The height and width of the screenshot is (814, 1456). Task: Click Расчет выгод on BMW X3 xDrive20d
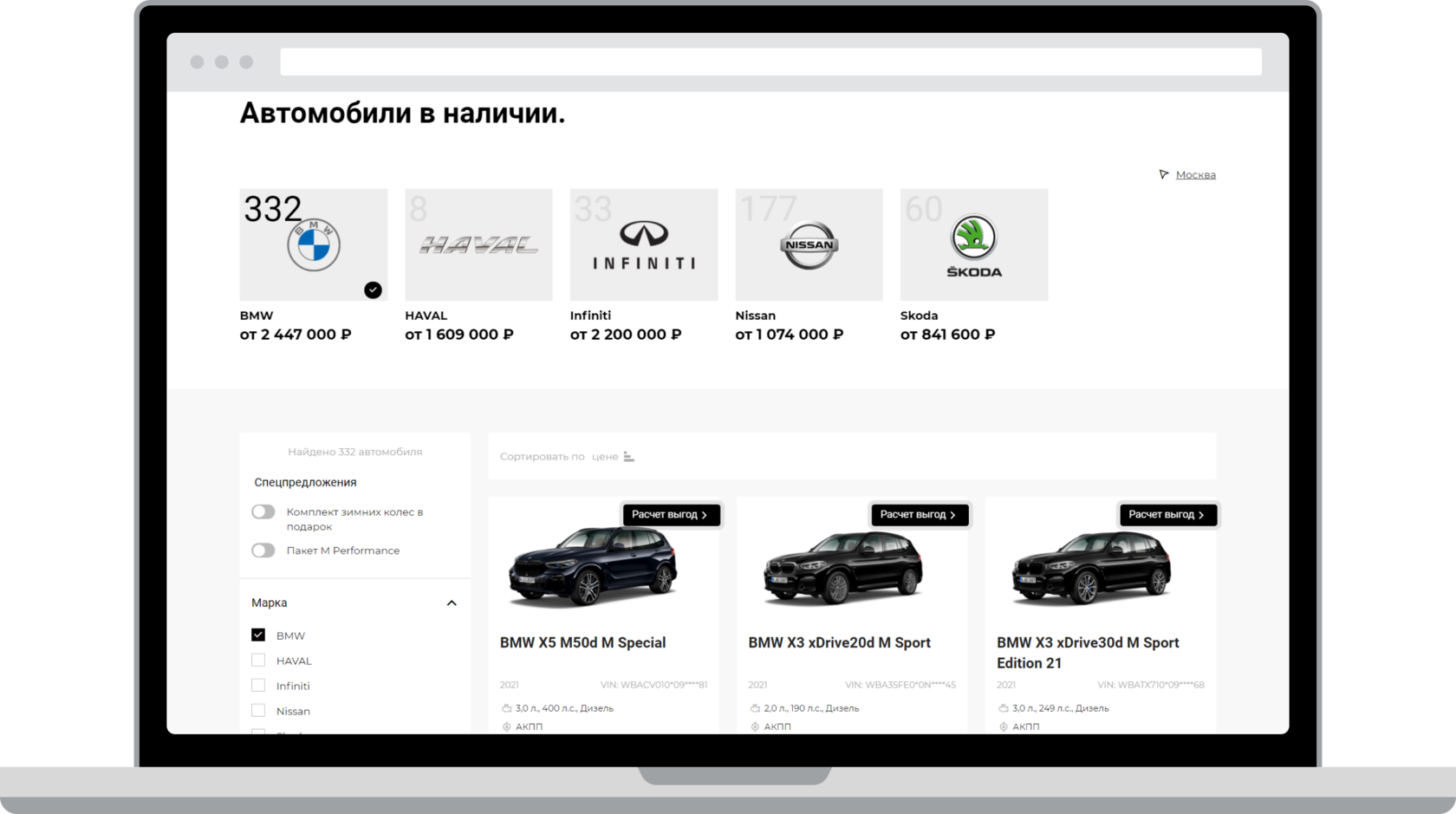tap(920, 515)
